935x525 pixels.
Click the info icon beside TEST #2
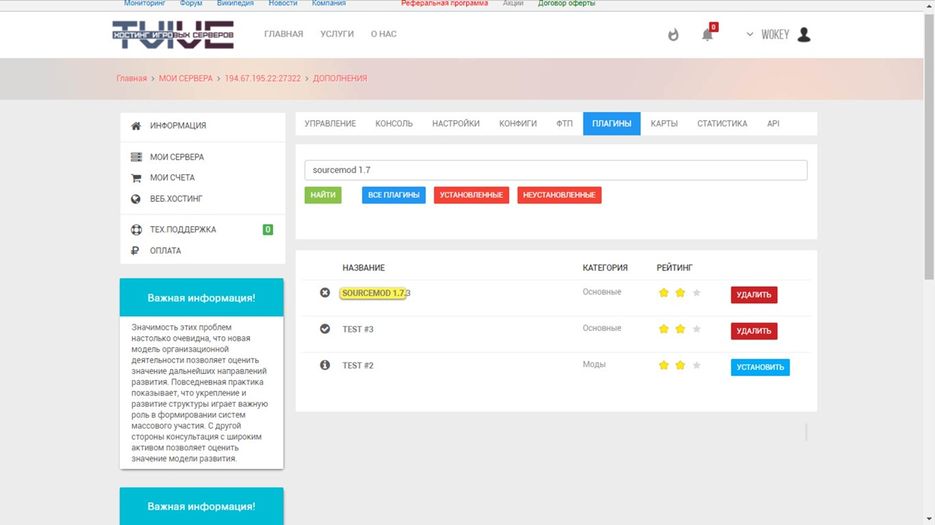325,365
